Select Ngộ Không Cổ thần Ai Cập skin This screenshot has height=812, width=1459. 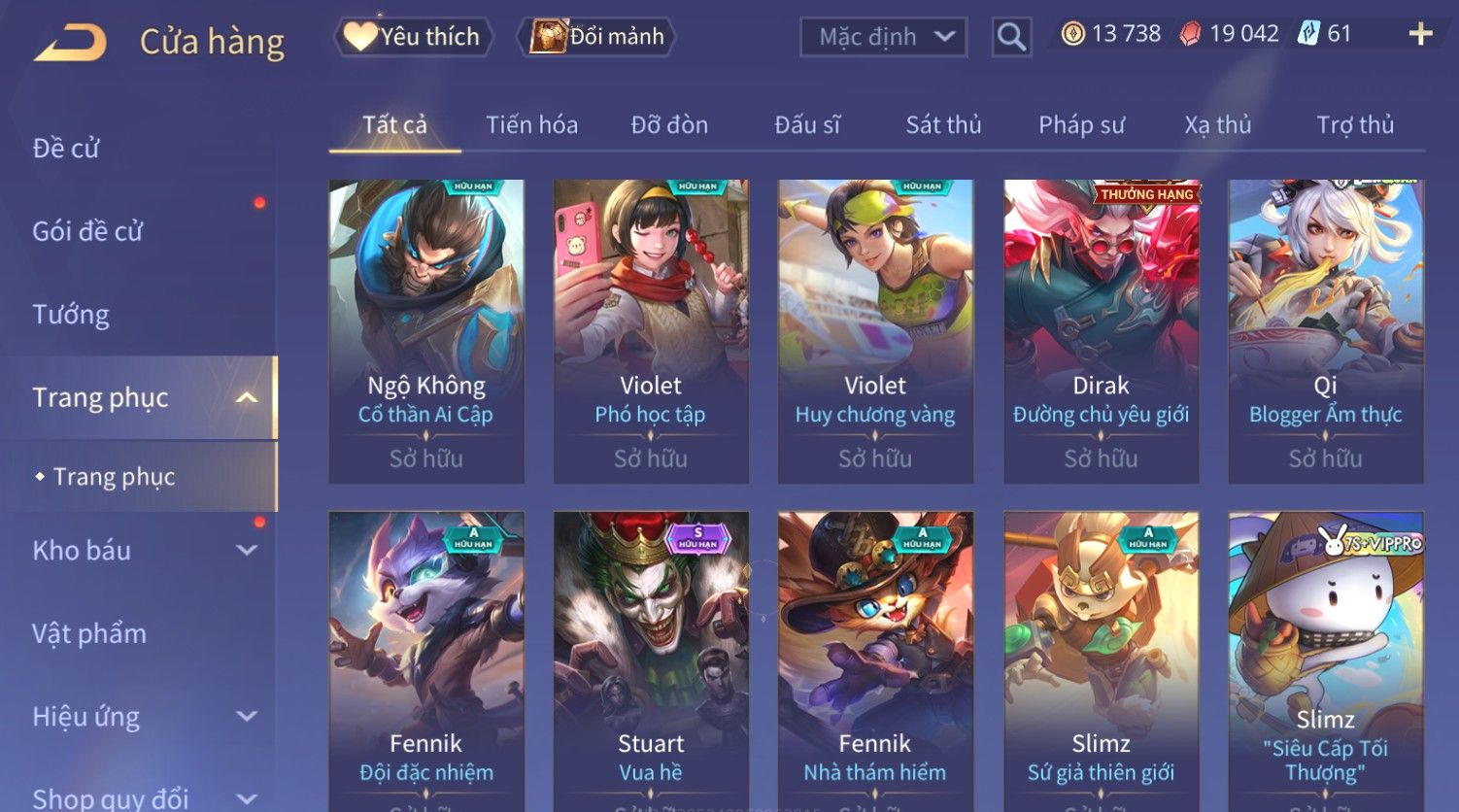point(426,331)
